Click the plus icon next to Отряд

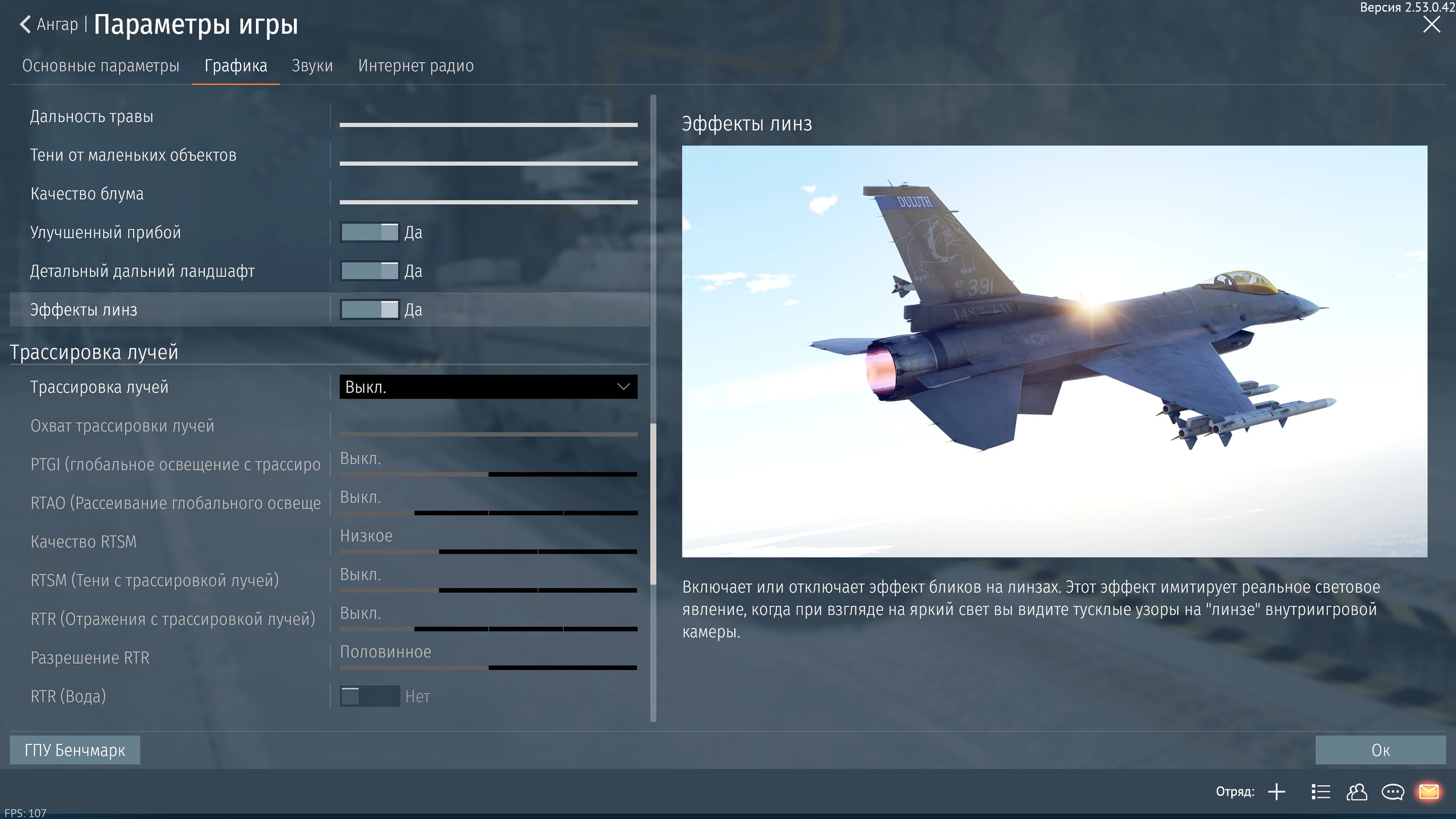[1277, 792]
